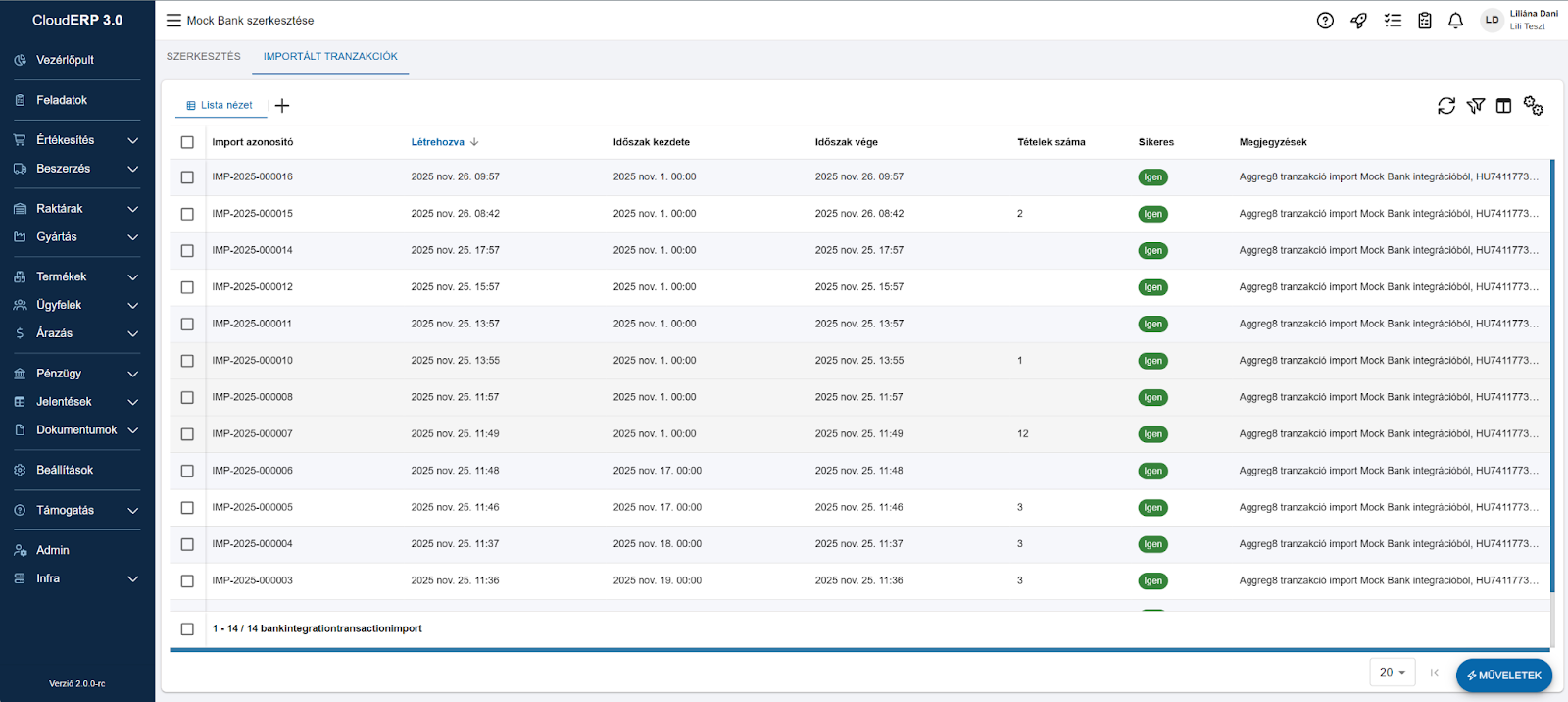Image resolution: width=1568 pixels, height=702 pixels.
Task: Sort by the Létrehozva column header
Action: pos(438,142)
